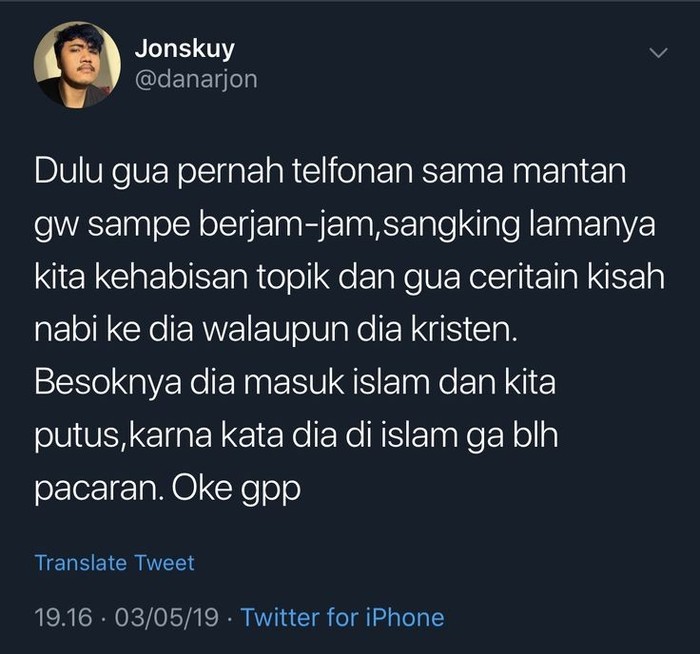Click the 19.16 tweet time
This screenshot has height=654, width=700.
click(63, 618)
